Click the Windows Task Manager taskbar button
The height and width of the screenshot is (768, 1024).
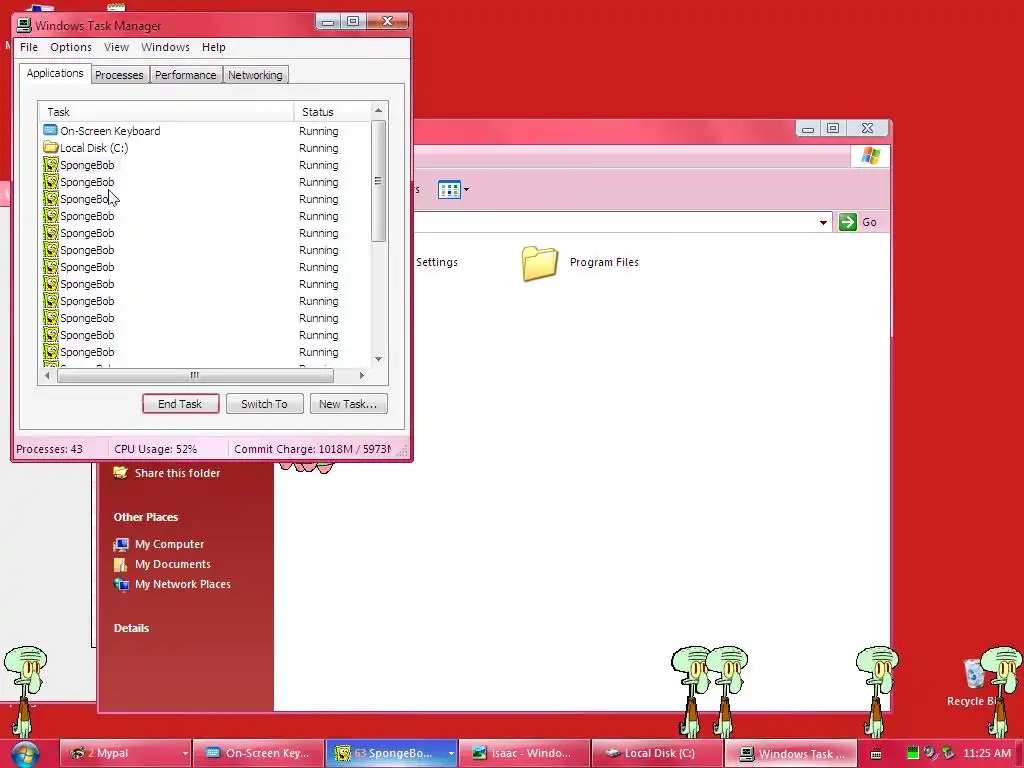790,753
